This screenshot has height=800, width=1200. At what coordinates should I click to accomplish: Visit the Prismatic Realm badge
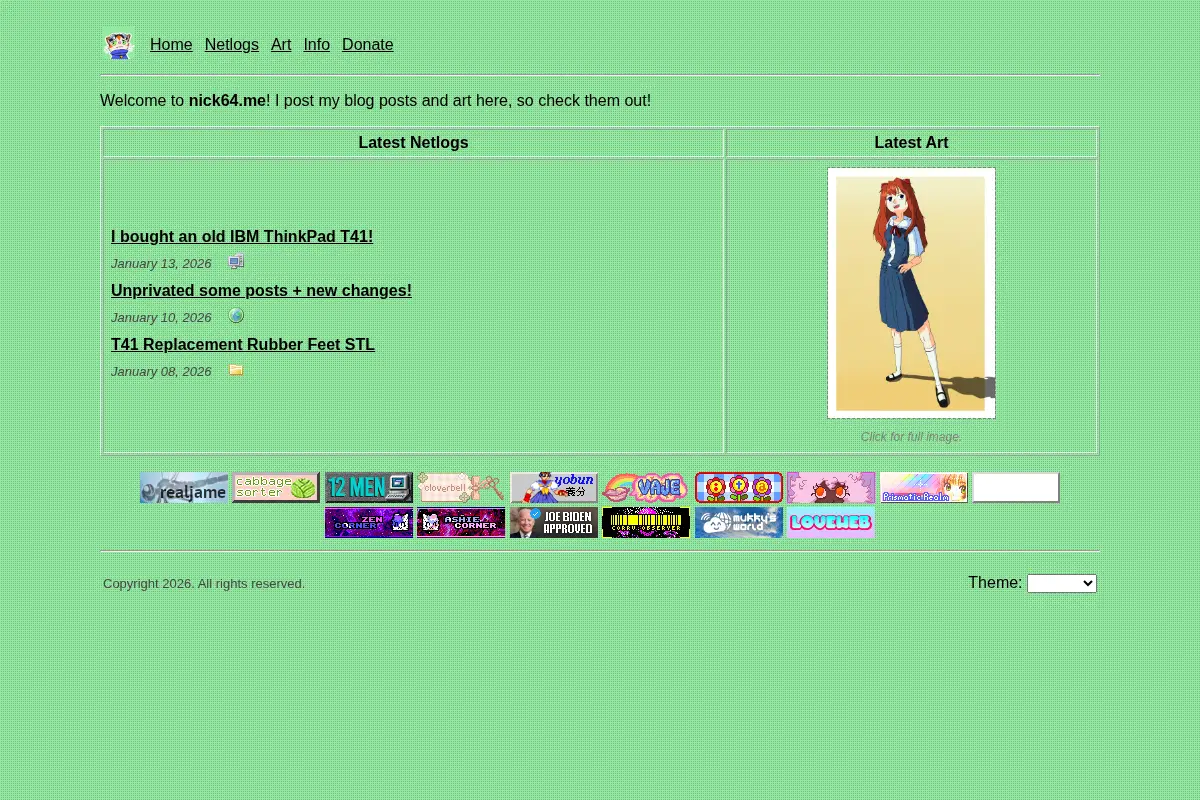pyautogui.click(x=924, y=488)
